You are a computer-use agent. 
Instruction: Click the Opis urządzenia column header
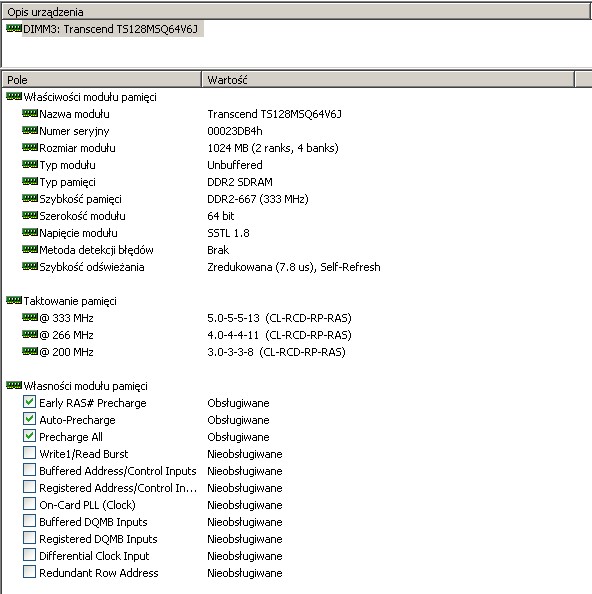tap(296, 12)
